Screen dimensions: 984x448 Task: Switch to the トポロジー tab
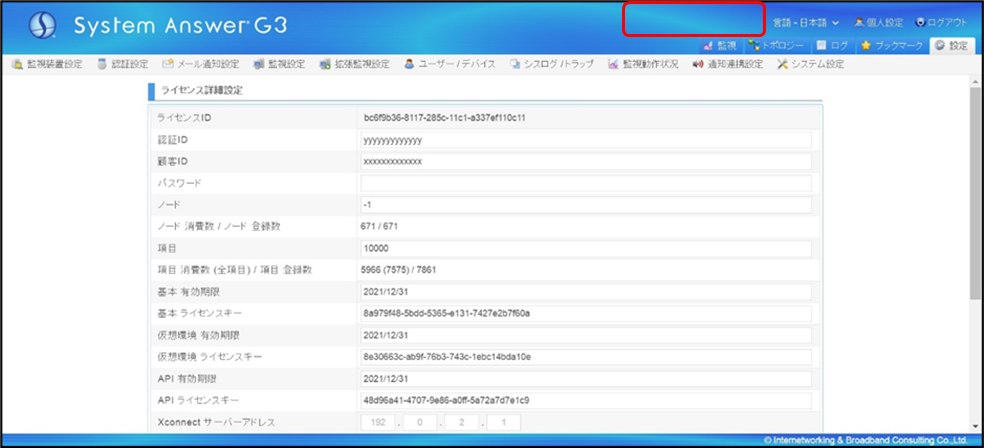777,45
